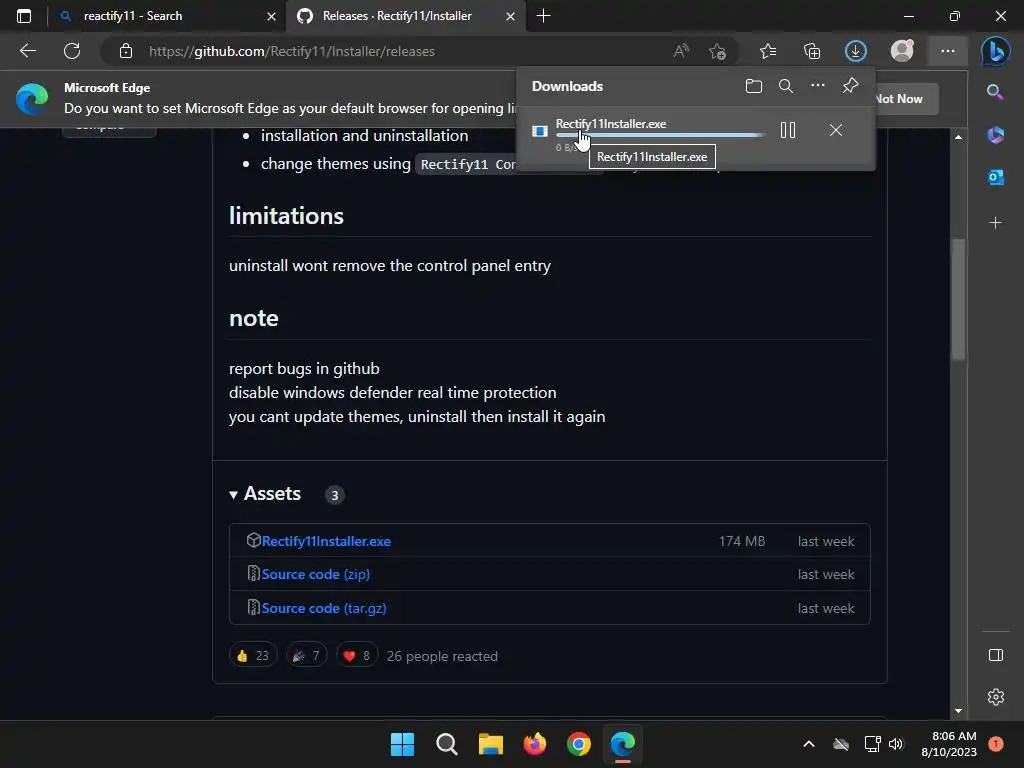
Task: Download Source code (tar.gz)
Action: 324,608
